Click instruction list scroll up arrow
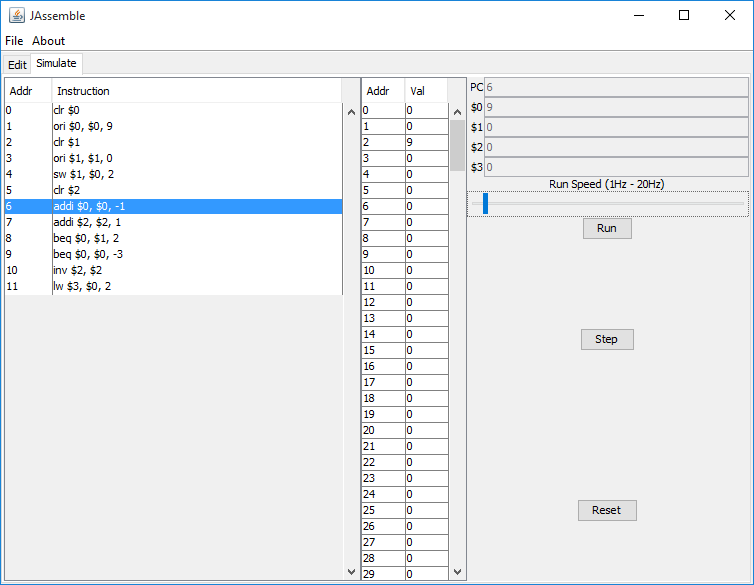754x585 pixels. click(351, 112)
